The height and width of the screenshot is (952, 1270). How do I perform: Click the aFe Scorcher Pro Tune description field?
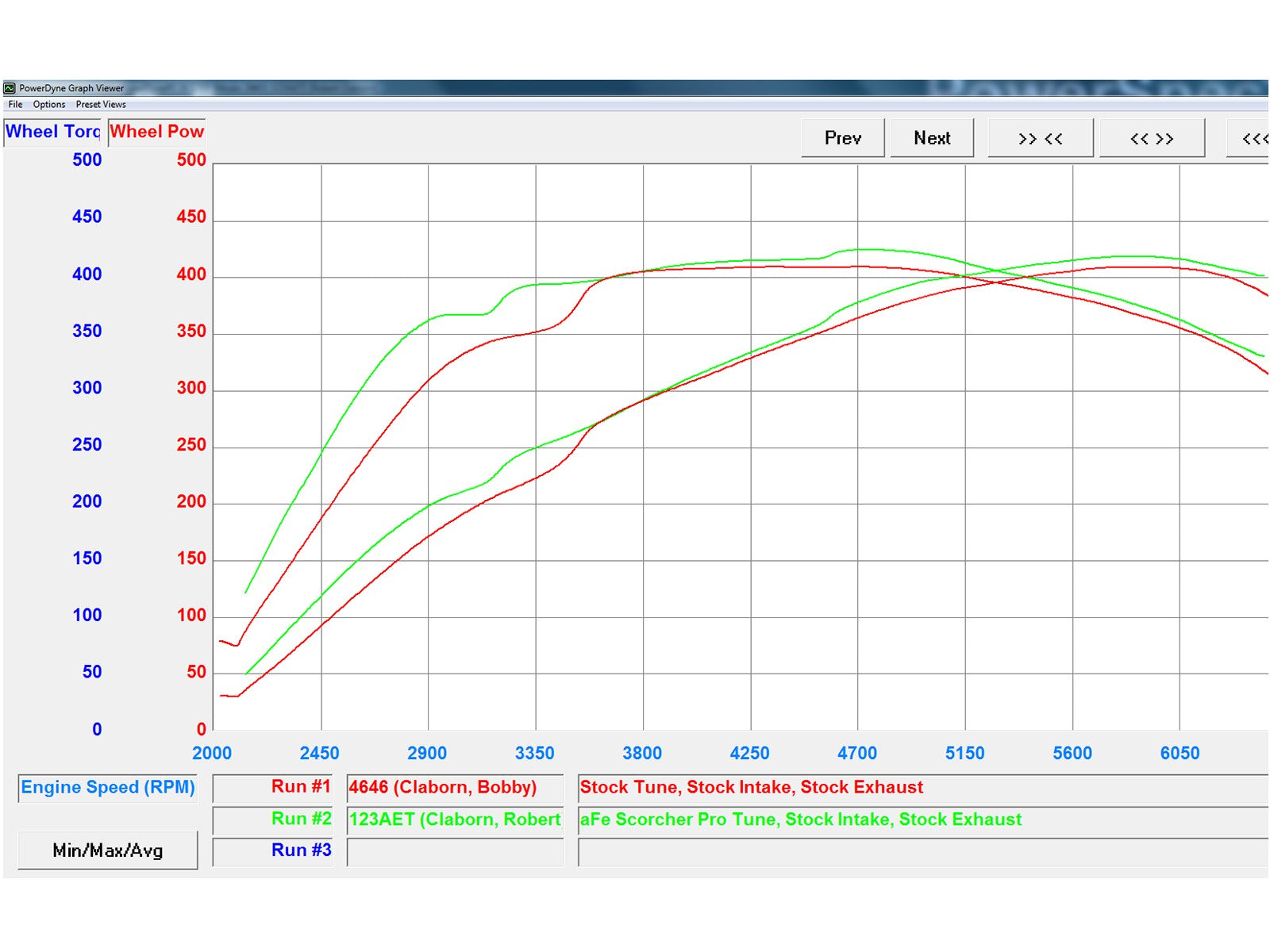click(x=921, y=820)
